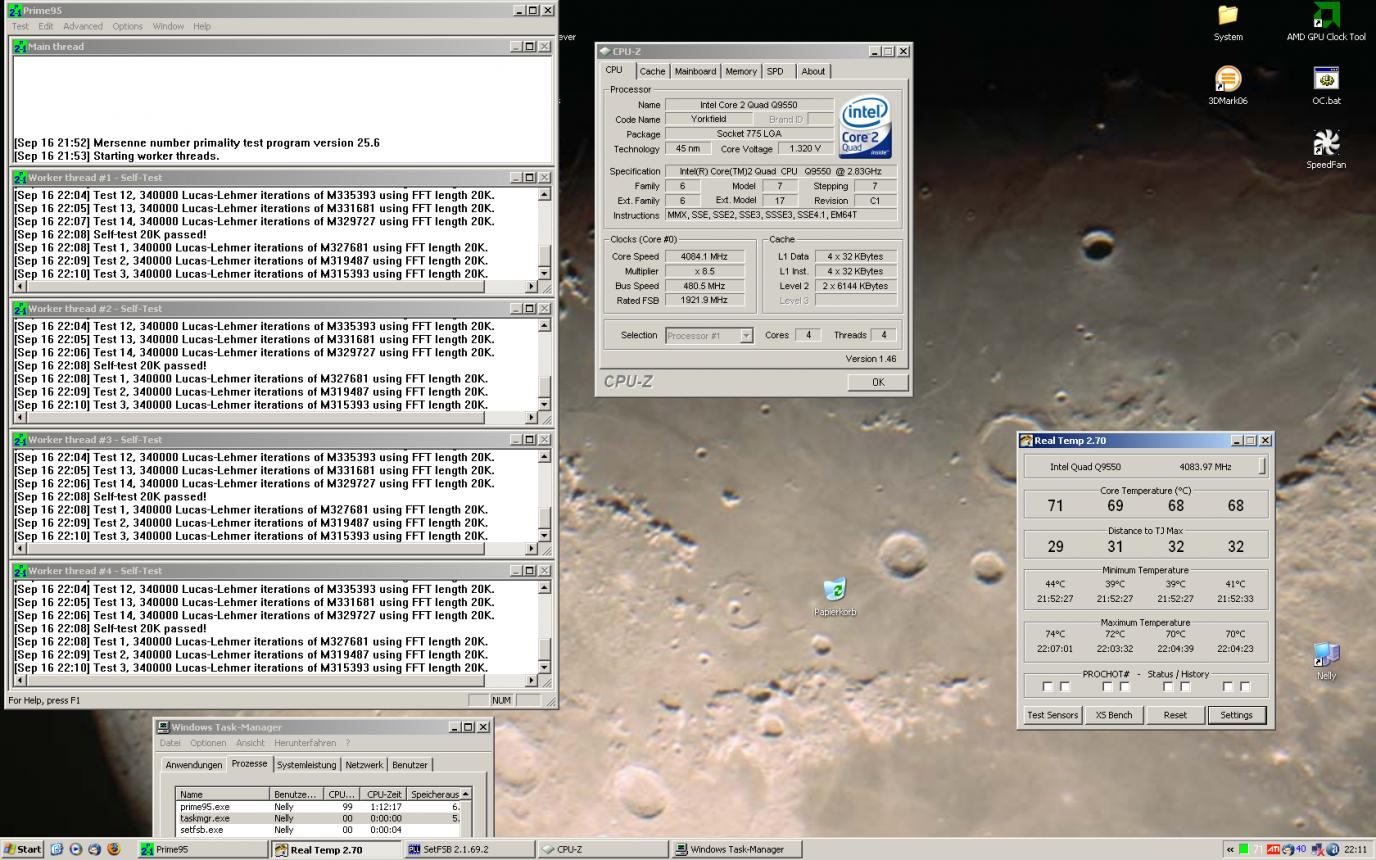Click the Worker thread #3 window icon
Image resolution: width=1376 pixels, height=860 pixels.
click(x=21, y=440)
